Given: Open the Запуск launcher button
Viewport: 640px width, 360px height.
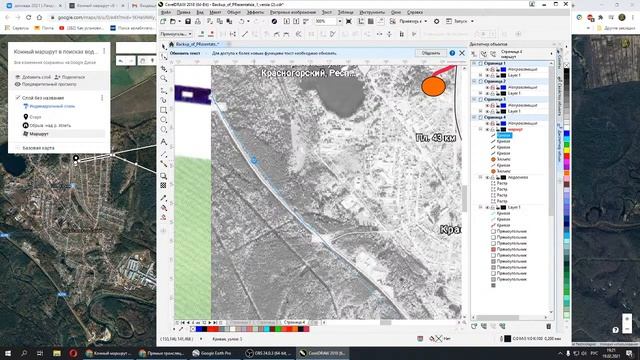Looking at the screenshot, I should [460, 21].
